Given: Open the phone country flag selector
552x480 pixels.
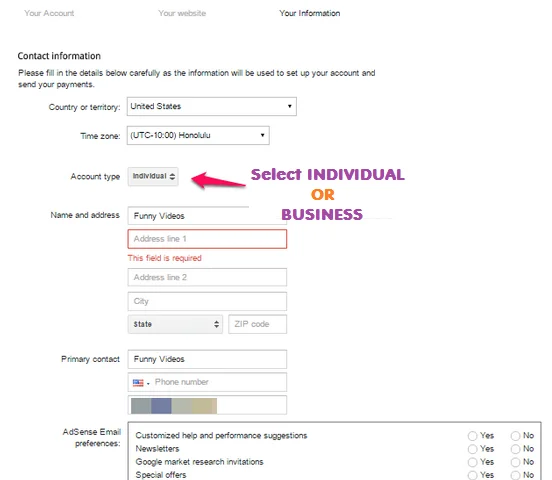Looking at the screenshot, I should click(141, 382).
